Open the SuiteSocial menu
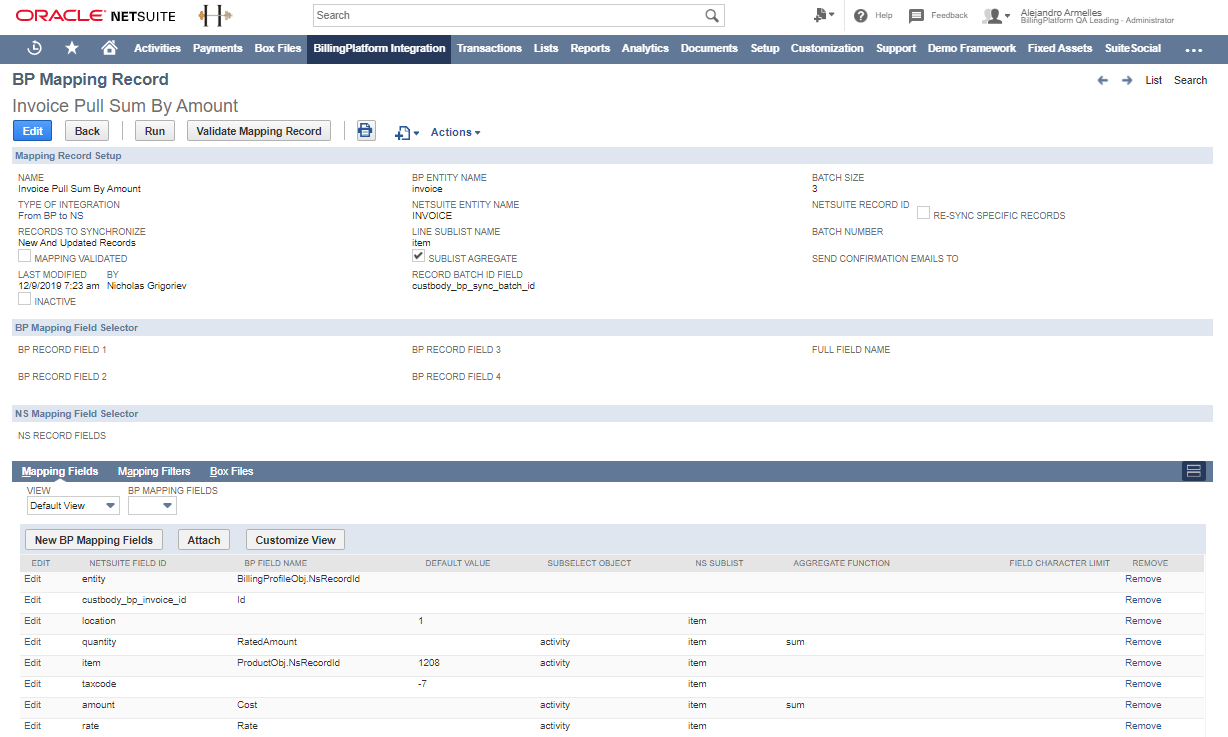Viewport: 1228px width, 737px height. (1133, 48)
